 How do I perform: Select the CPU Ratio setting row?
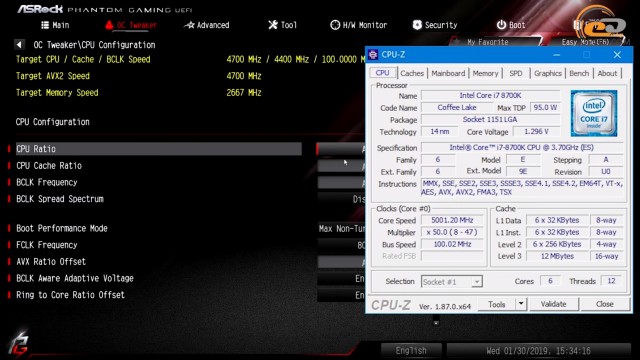click(x=158, y=149)
